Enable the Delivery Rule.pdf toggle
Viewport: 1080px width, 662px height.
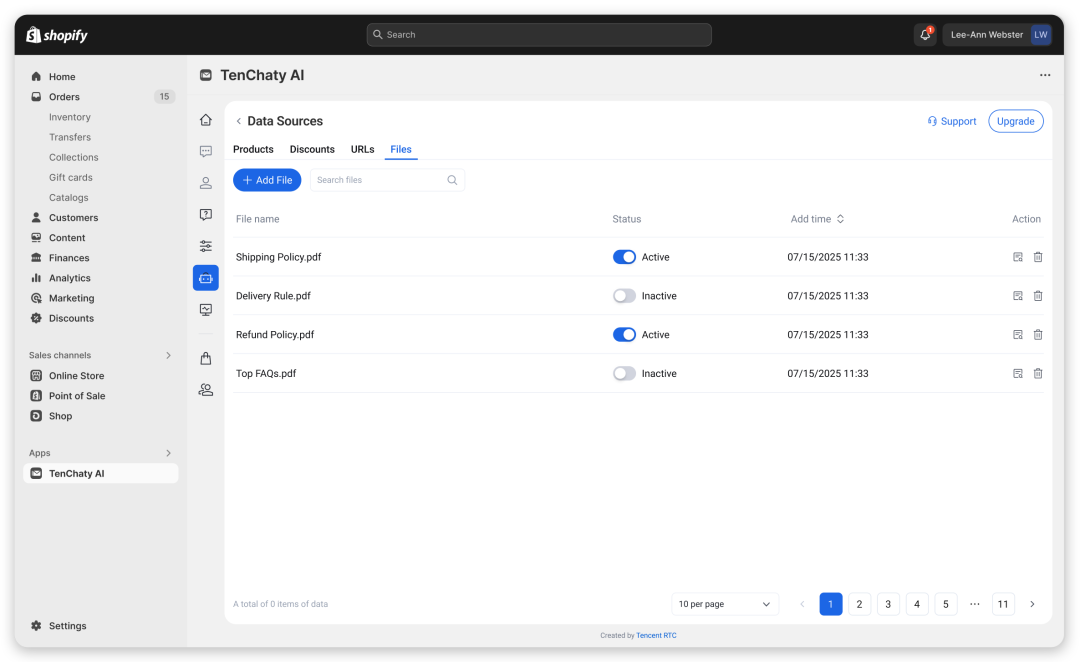tap(624, 296)
